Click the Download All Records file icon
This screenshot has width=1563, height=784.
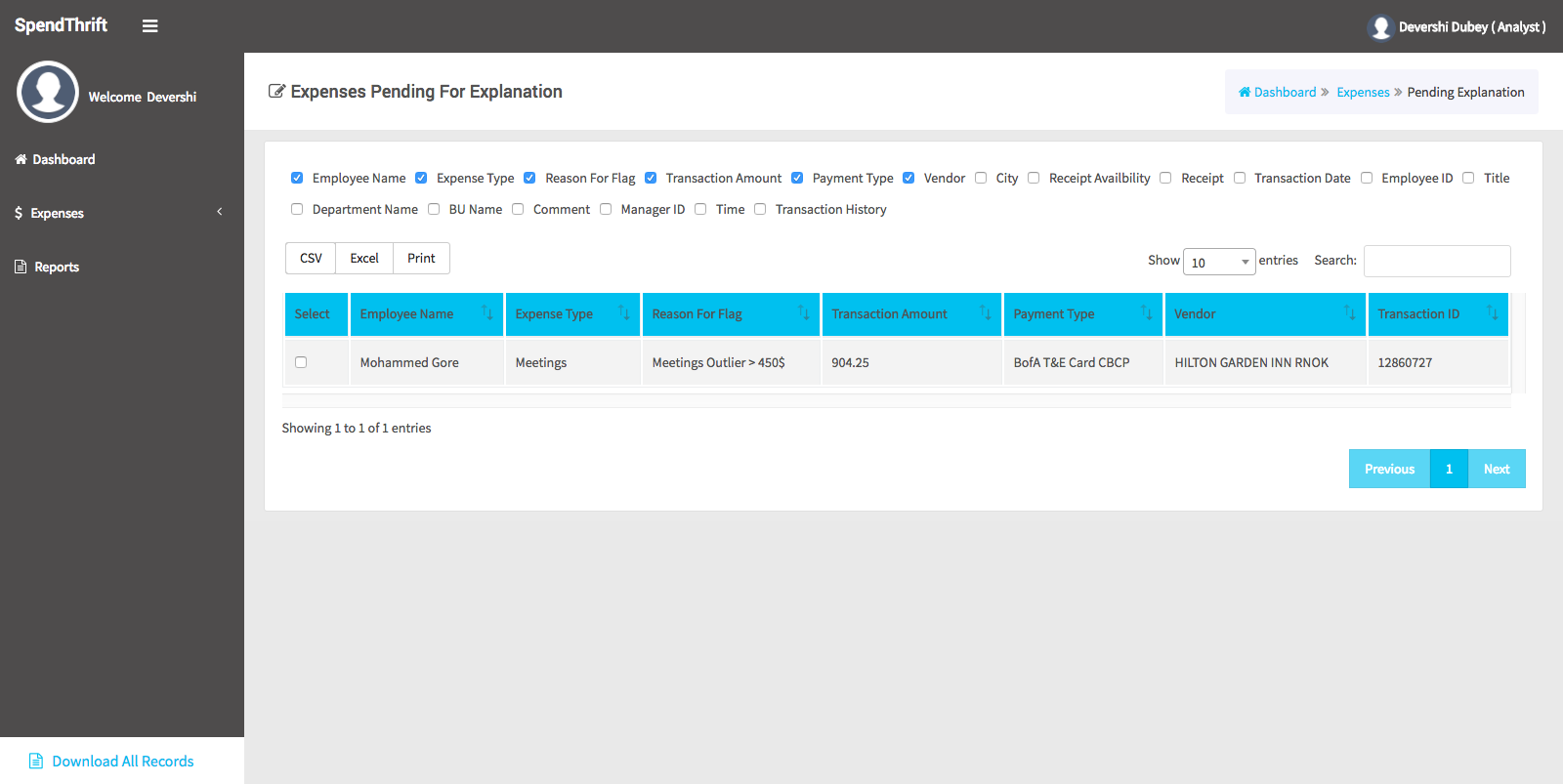pyautogui.click(x=36, y=762)
